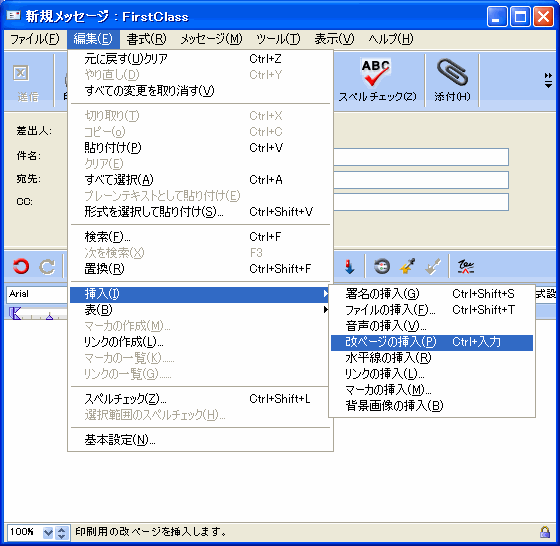Click the lock icon in status bar
560x546 pixels.
(x=545, y=532)
